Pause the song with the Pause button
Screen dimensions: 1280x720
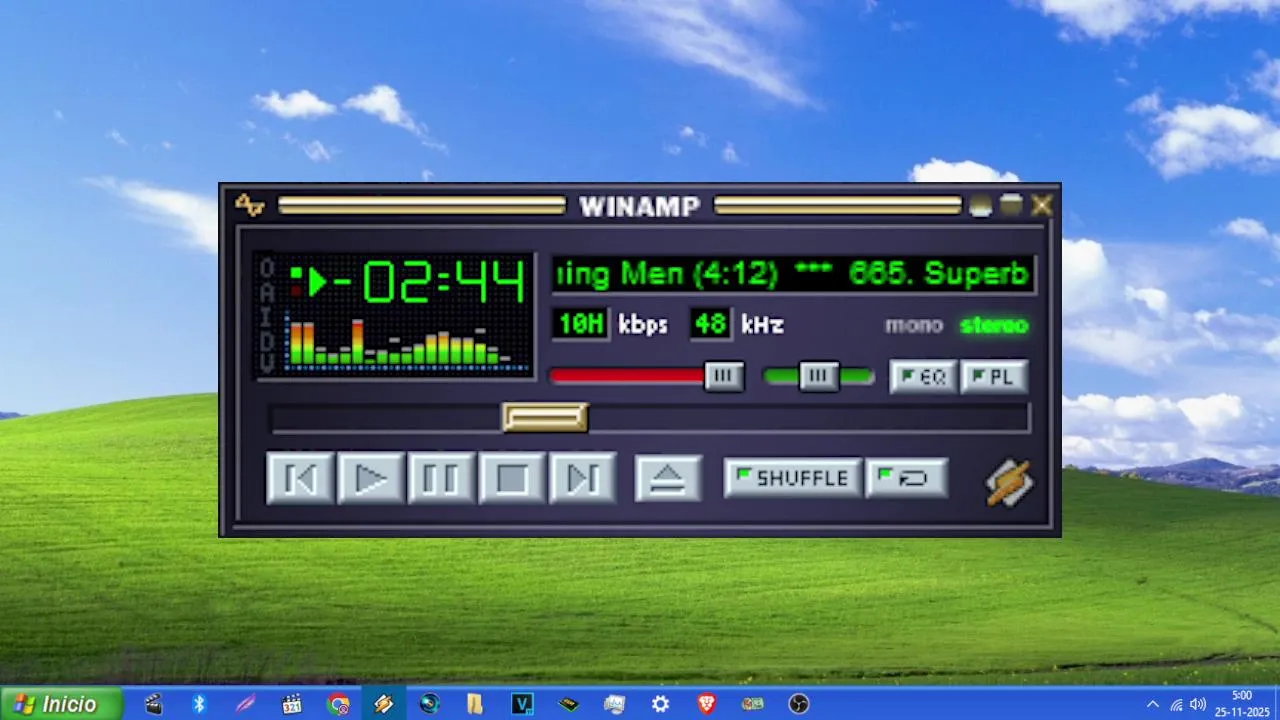[x=441, y=478]
